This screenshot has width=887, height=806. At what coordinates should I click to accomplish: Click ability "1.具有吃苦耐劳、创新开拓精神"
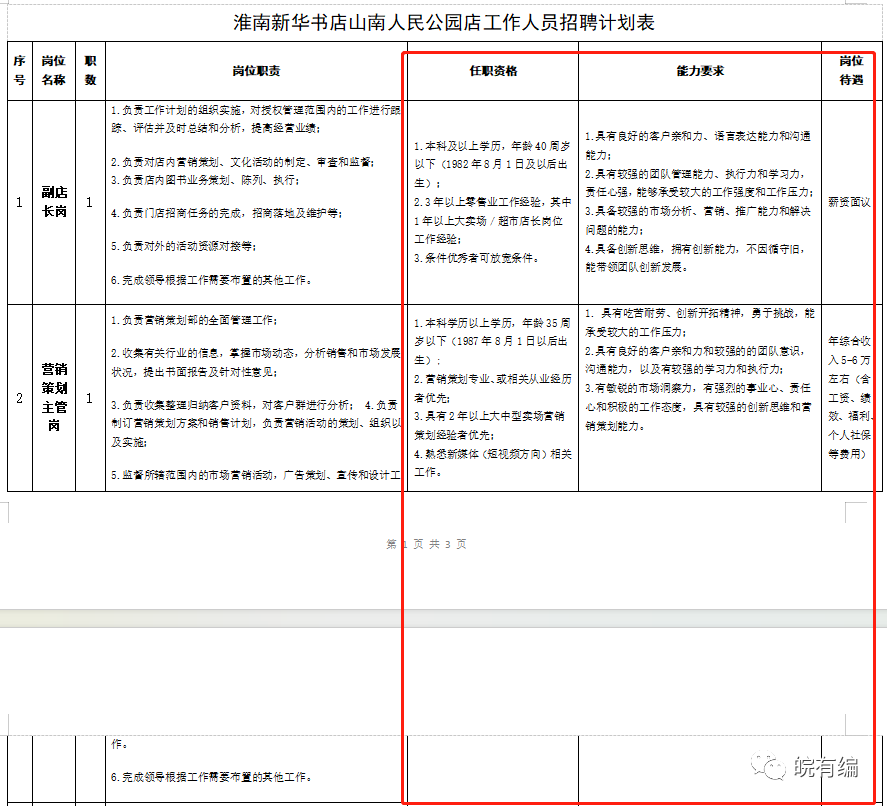(700, 322)
